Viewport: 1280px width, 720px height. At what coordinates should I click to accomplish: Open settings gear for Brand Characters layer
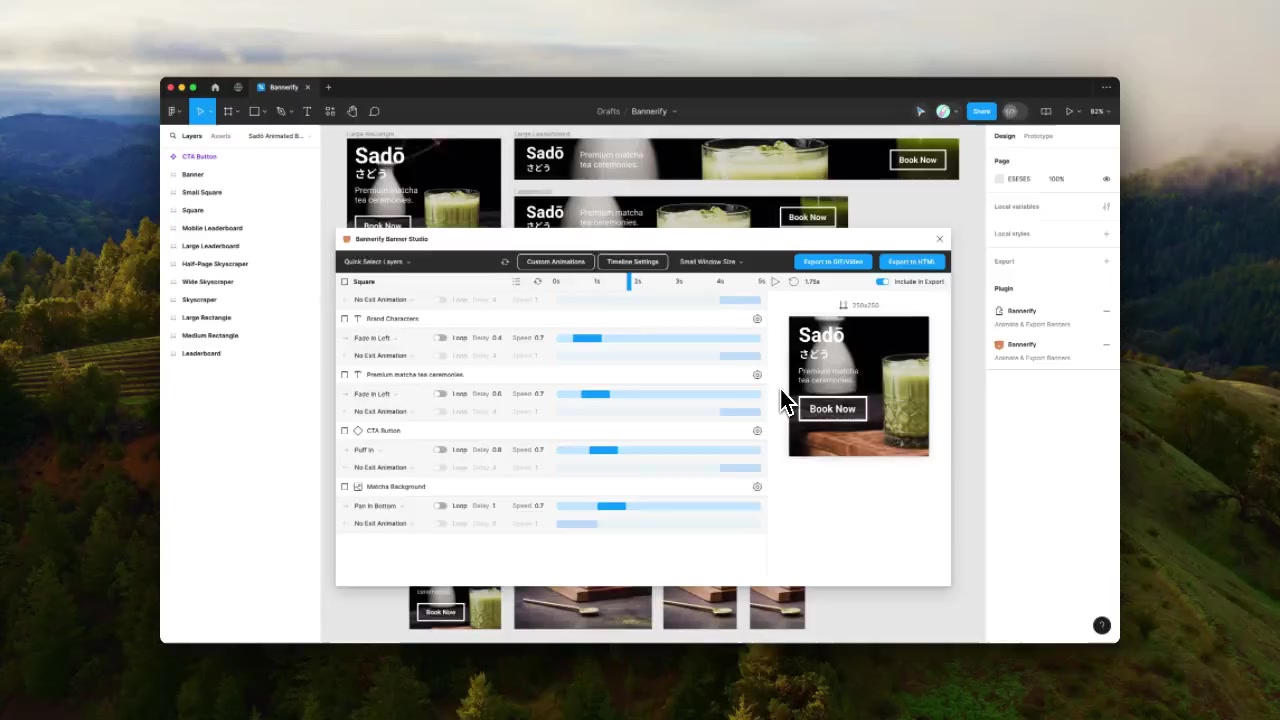click(x=757, y=319)
